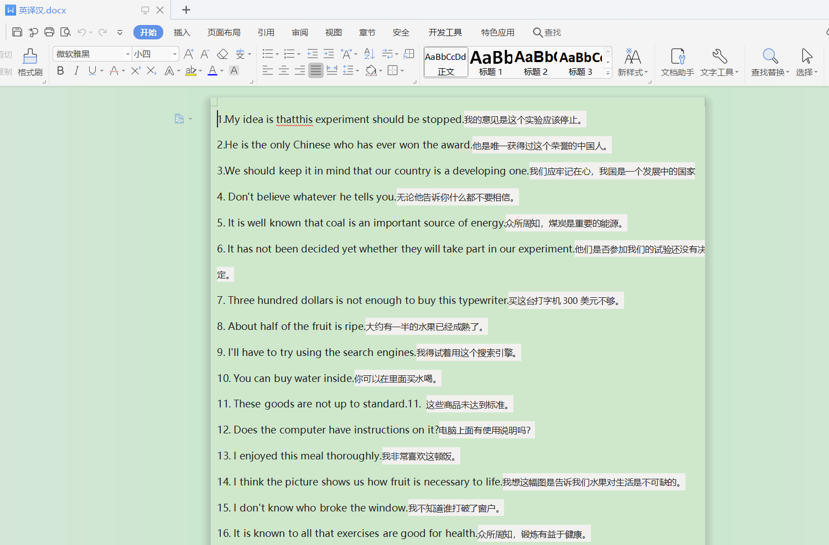Screen dimensions: 829x545
Task: Click the bulleted list icon
Action: click(268, 54)
